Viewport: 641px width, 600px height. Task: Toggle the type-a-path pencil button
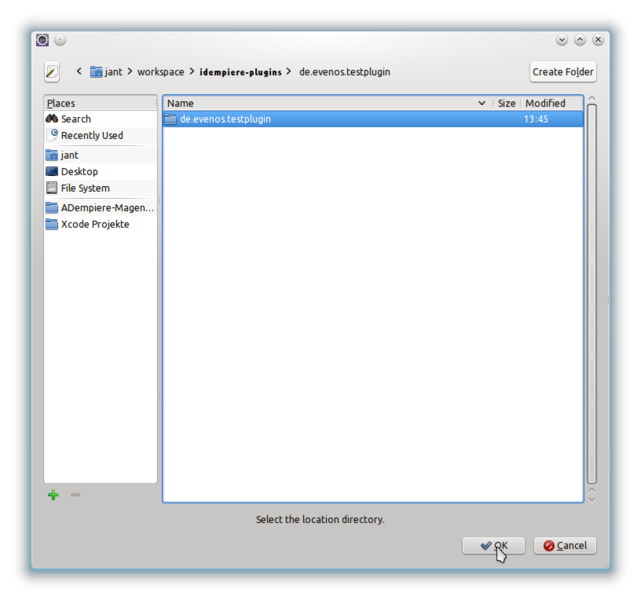(52, 72)
